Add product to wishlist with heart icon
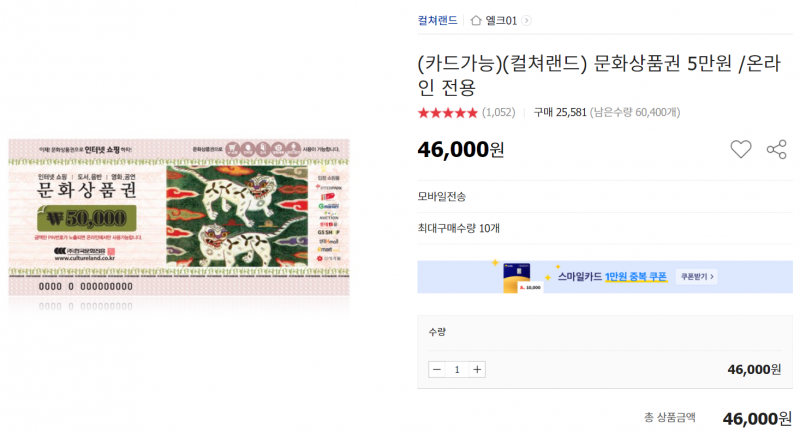The height and width of the screenshot is (434, 800). point(740,149)
